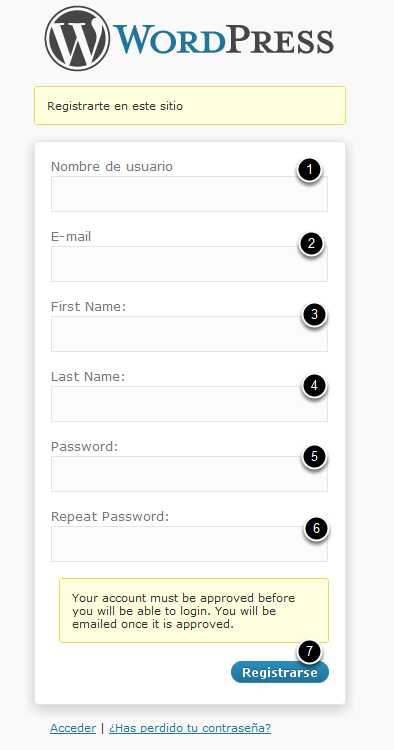Open the Acceder login link

coord(73,728)
